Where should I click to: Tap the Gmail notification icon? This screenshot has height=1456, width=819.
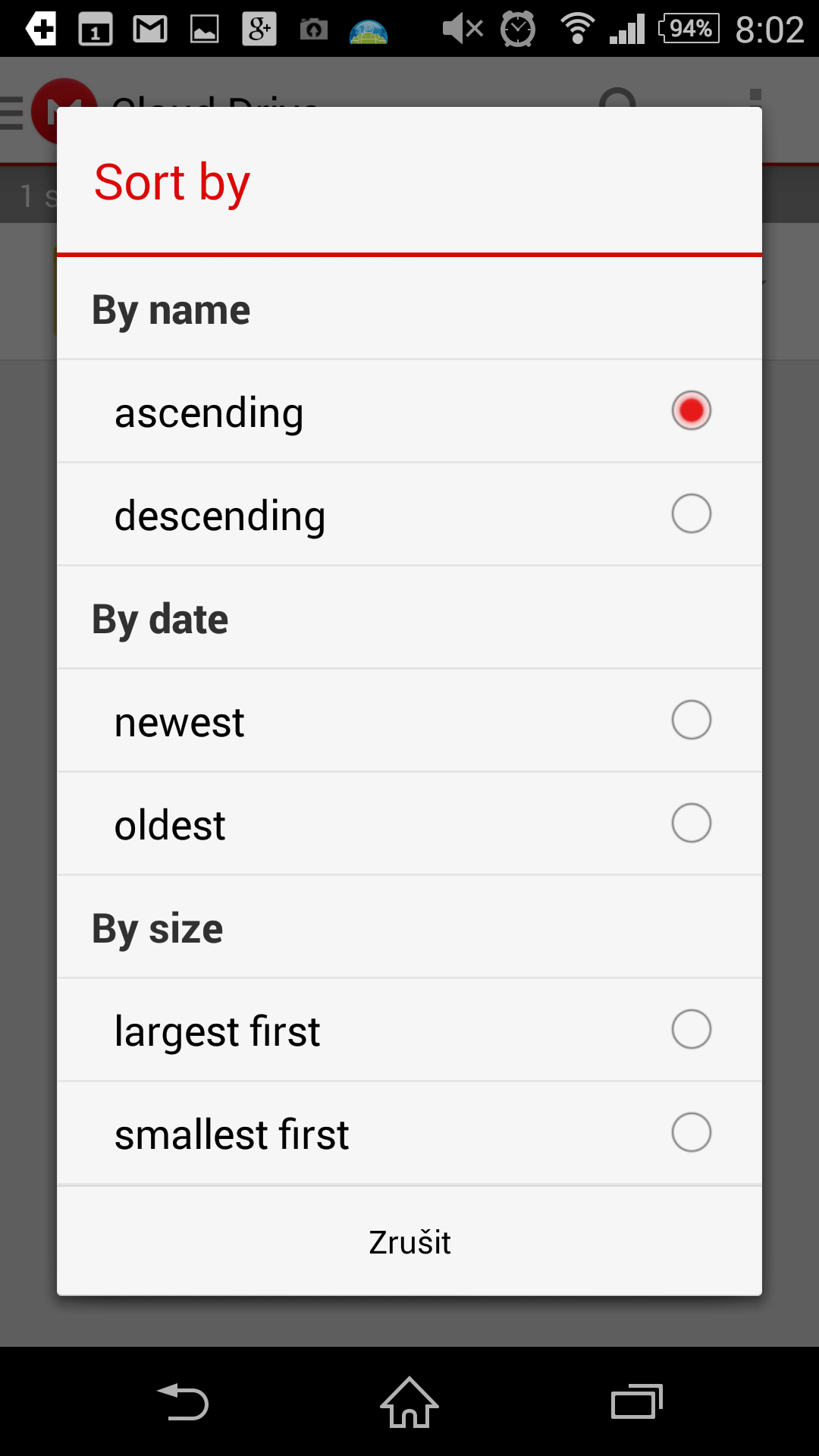pyautogui.click(x=150, y=30)
